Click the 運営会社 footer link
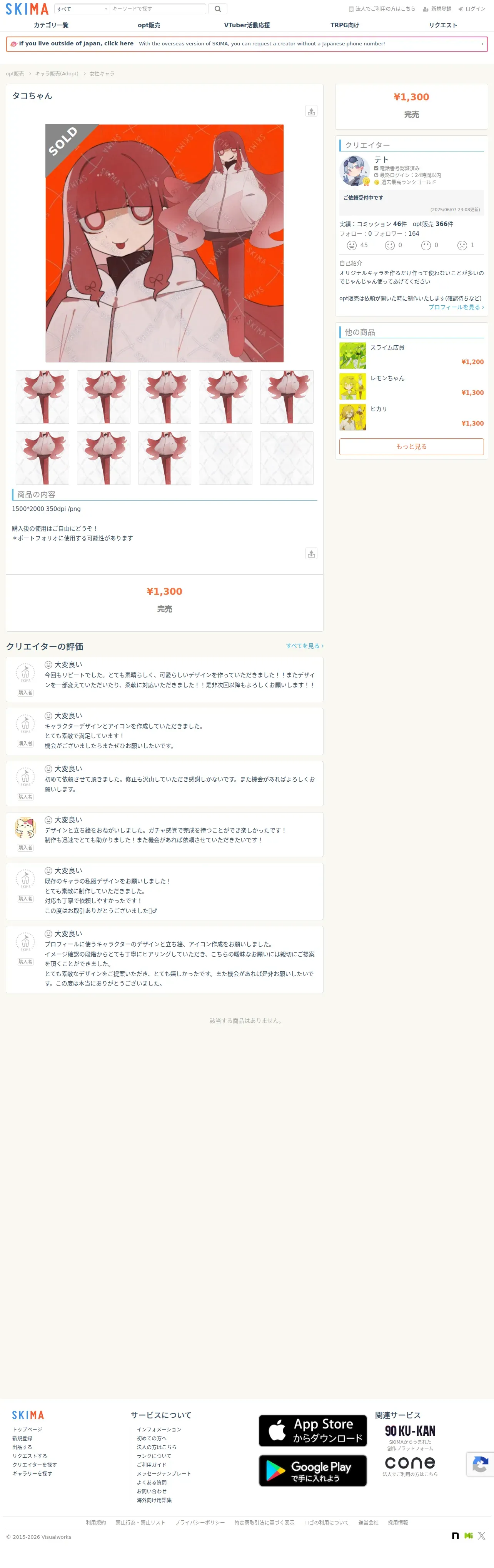The image size is (494, 1568). click(369, 1522)
